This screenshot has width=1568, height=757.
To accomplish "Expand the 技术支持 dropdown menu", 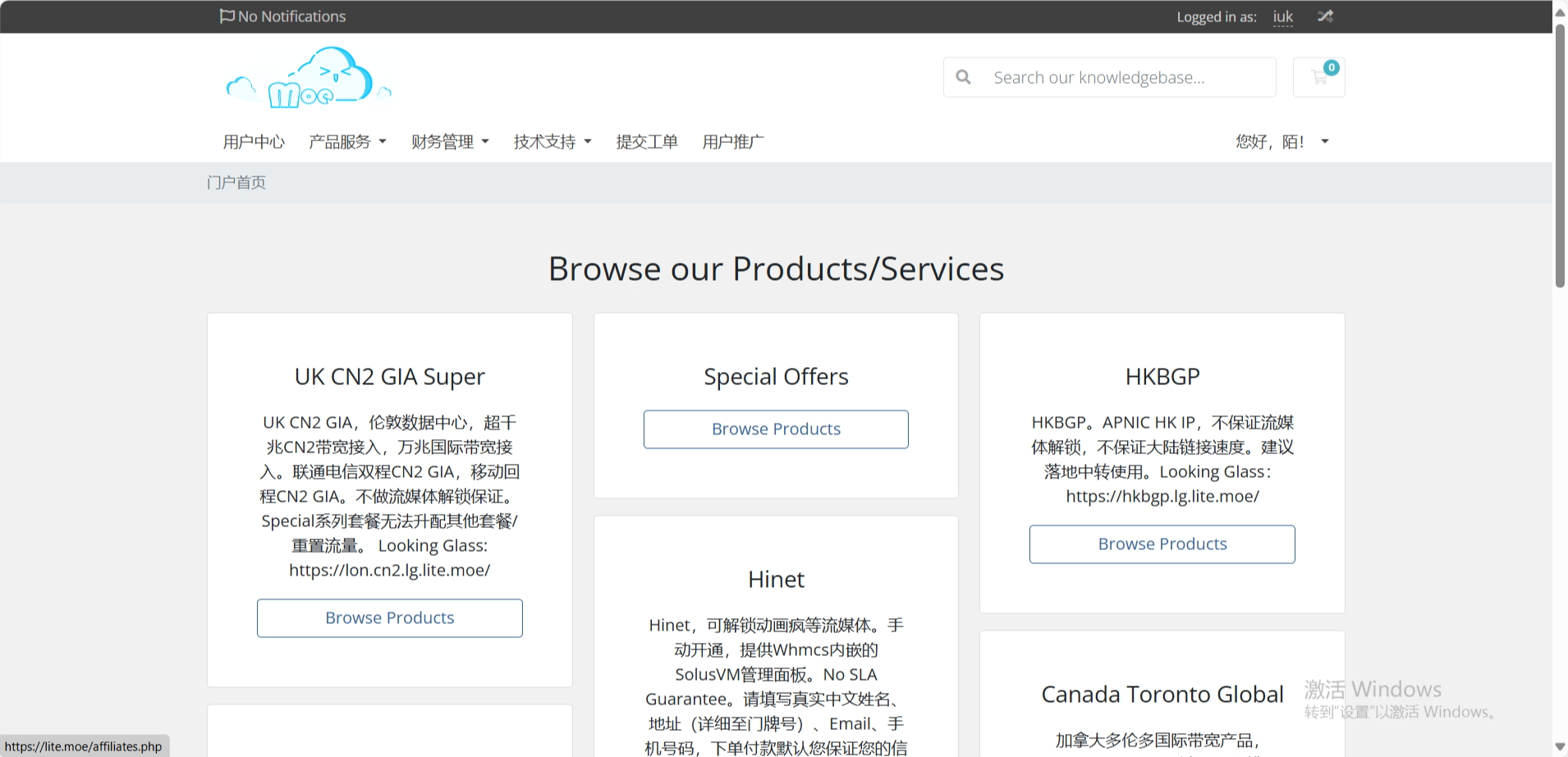I will coord(552,142).
